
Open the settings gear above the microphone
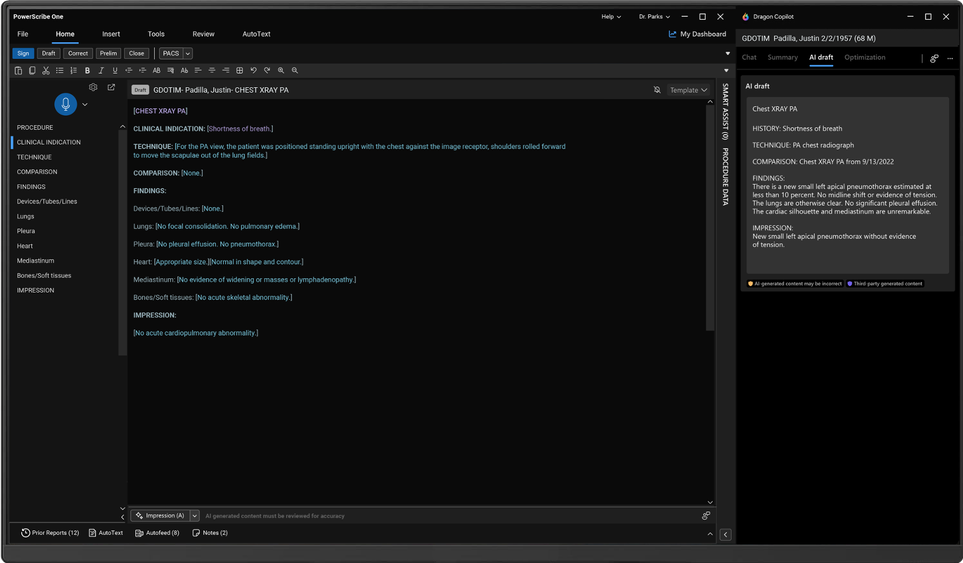click(93, 88)
